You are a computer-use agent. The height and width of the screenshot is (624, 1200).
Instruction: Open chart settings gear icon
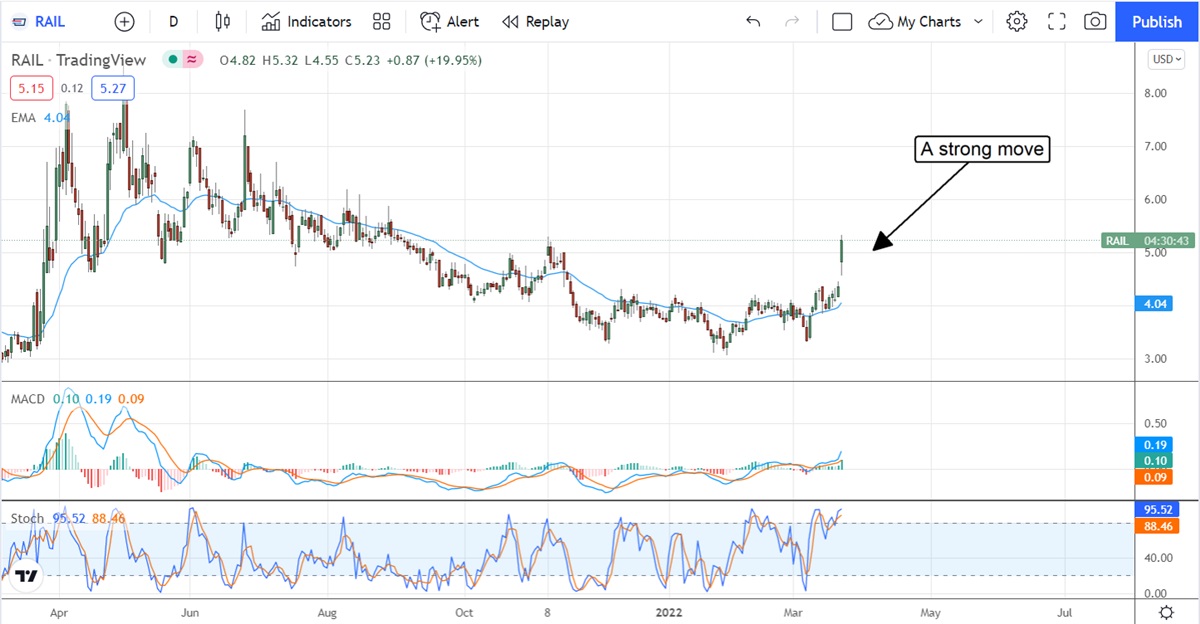click(1017, 21)
